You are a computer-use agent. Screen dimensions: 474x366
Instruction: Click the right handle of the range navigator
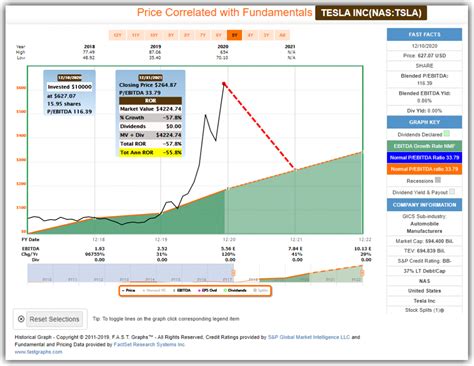[x=362, y=273]
